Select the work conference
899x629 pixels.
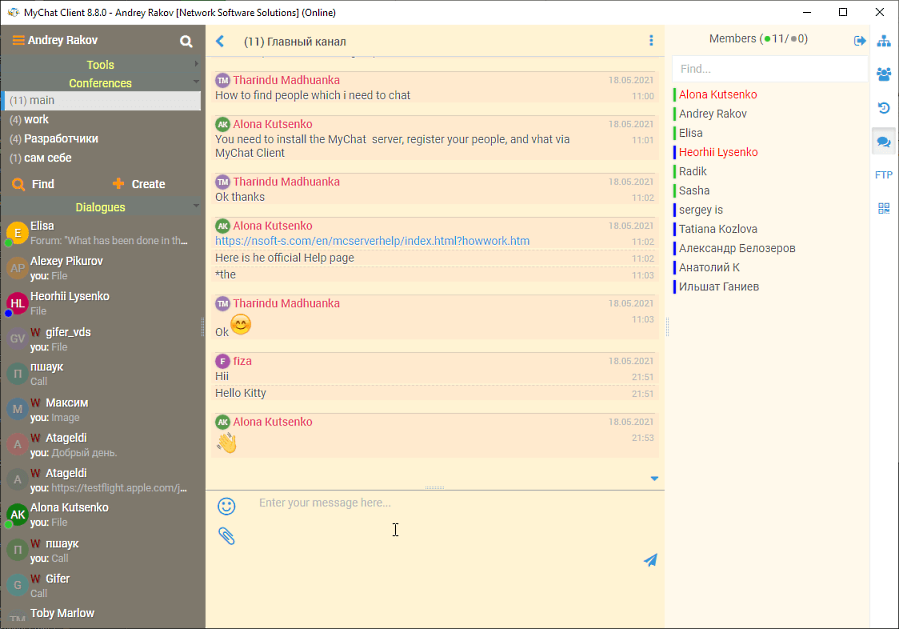click(36, 120)
